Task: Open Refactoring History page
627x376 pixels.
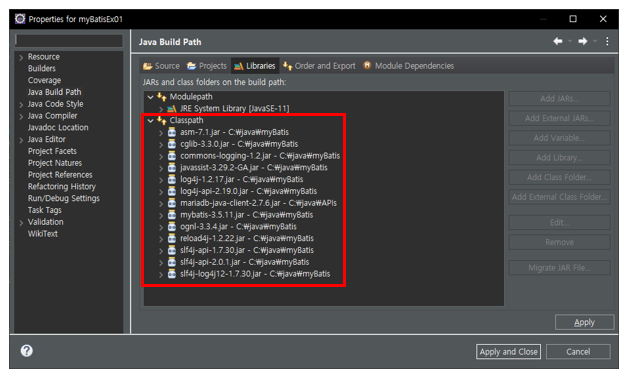Action: [62, 187]
